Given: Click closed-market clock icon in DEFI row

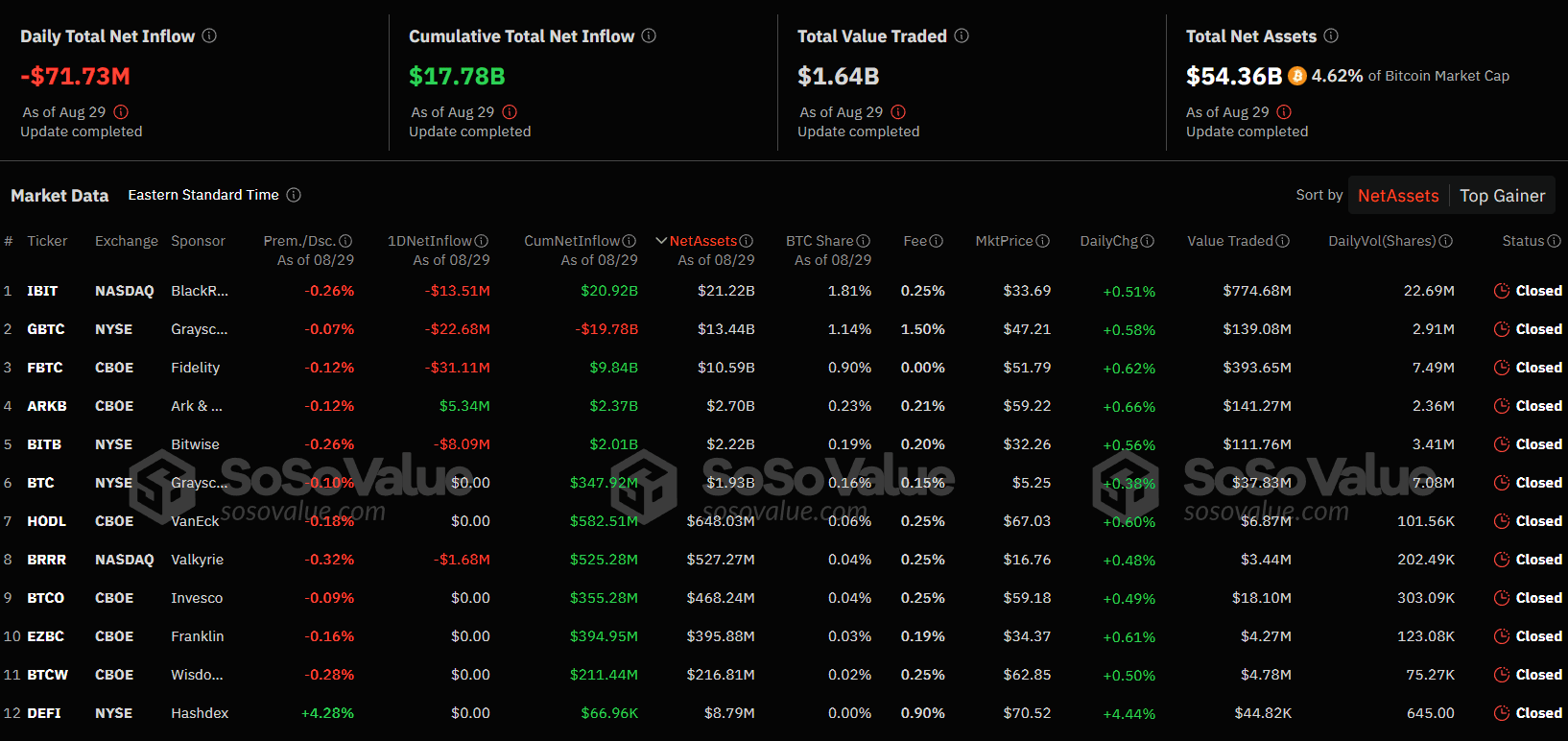Looking at the screenshot, I should (1502, 713).
